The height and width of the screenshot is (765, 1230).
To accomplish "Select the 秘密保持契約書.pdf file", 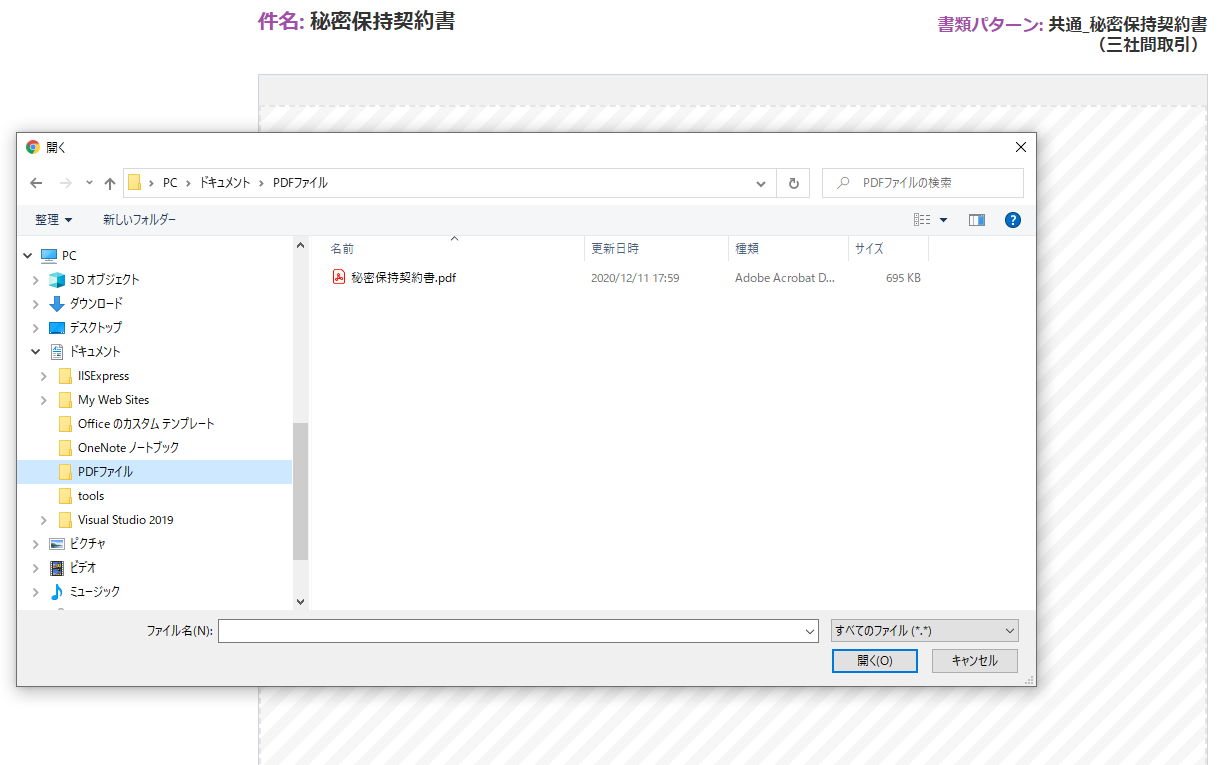I will (x=403, y=278).
